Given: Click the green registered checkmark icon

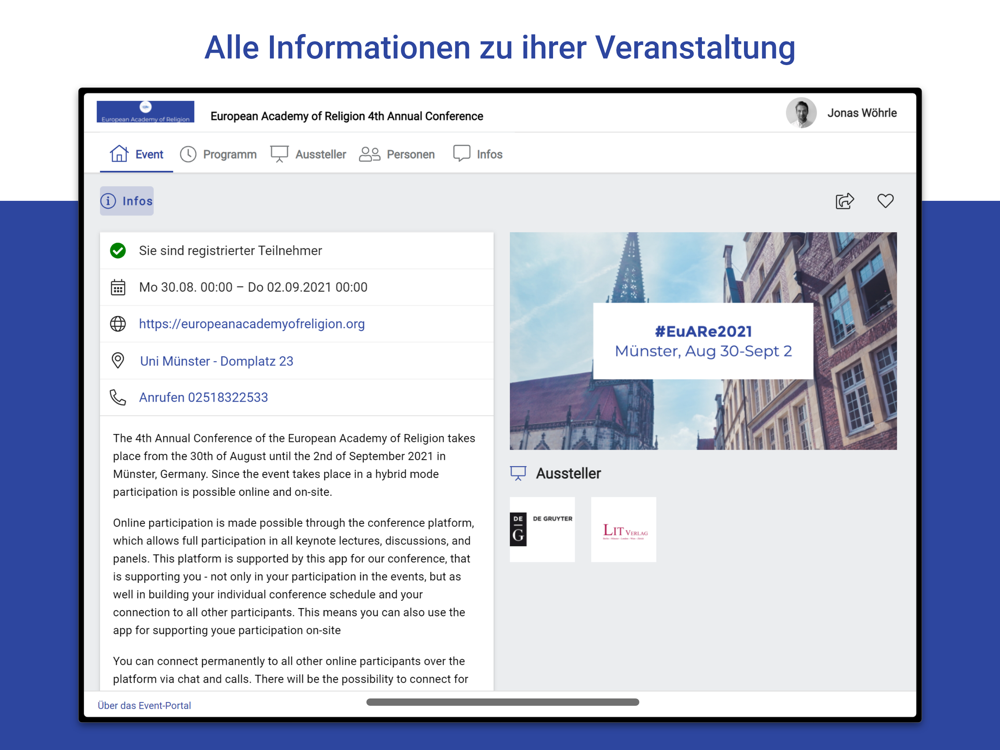Looking at the screenshot, I should point(118,251).
